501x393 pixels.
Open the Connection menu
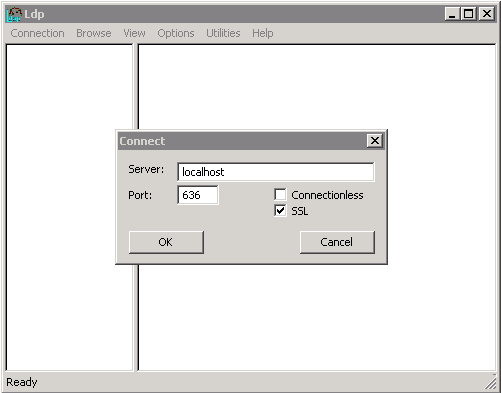37,33
